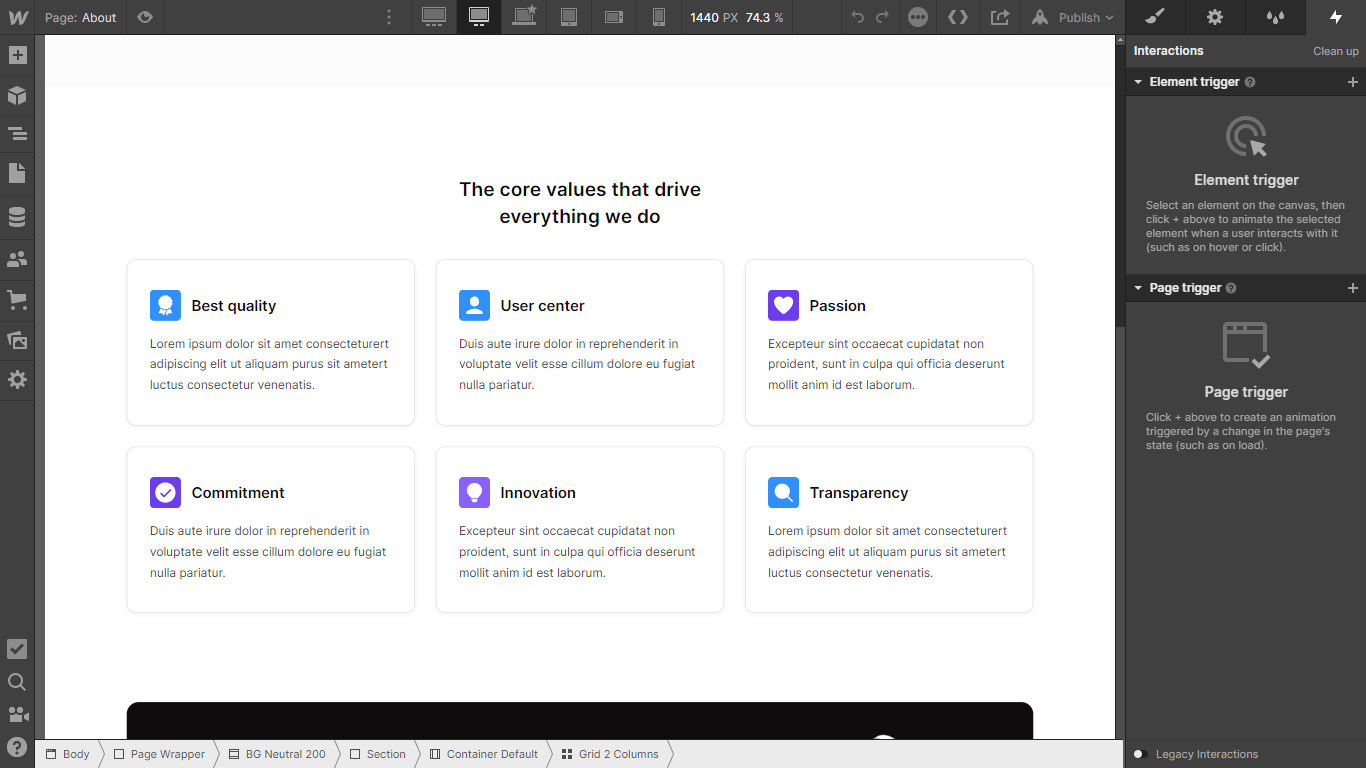Switch to the Interactions lightning bolt tab

pos(1336,17)
